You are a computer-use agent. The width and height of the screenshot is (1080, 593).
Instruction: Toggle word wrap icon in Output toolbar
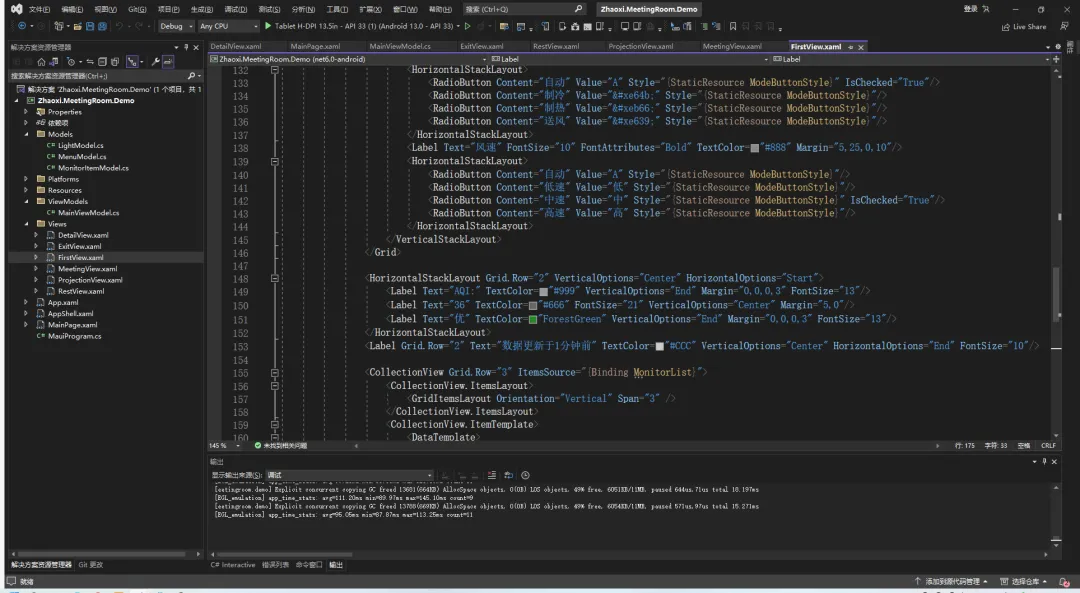(508, 475)
